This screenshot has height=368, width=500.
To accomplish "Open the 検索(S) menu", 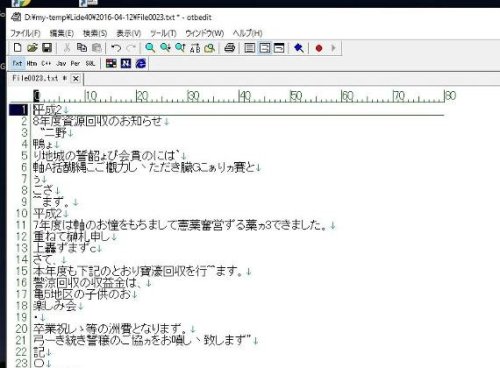I will click(95, 33).
